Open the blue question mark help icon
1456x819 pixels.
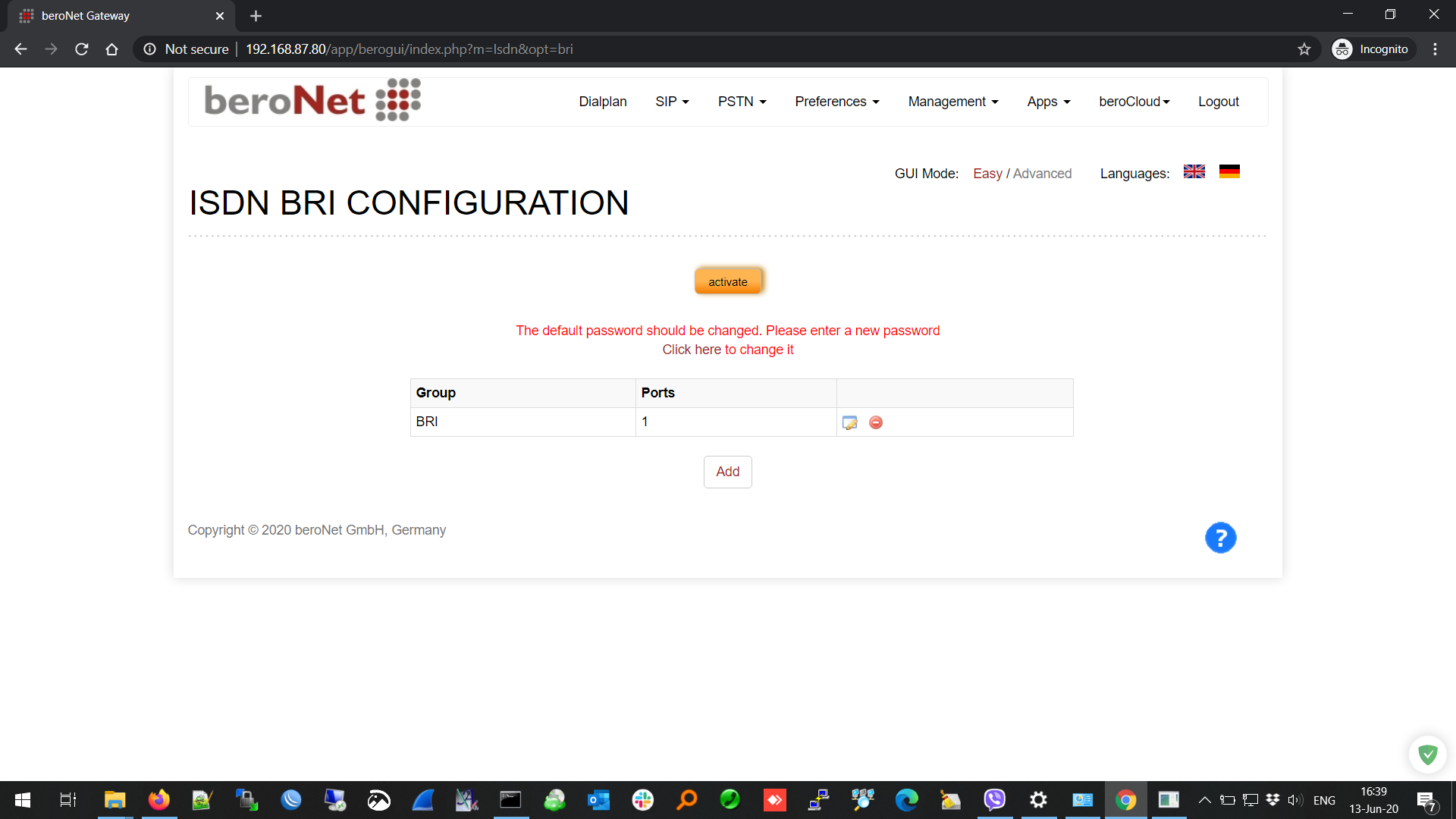coord(1220,538)
